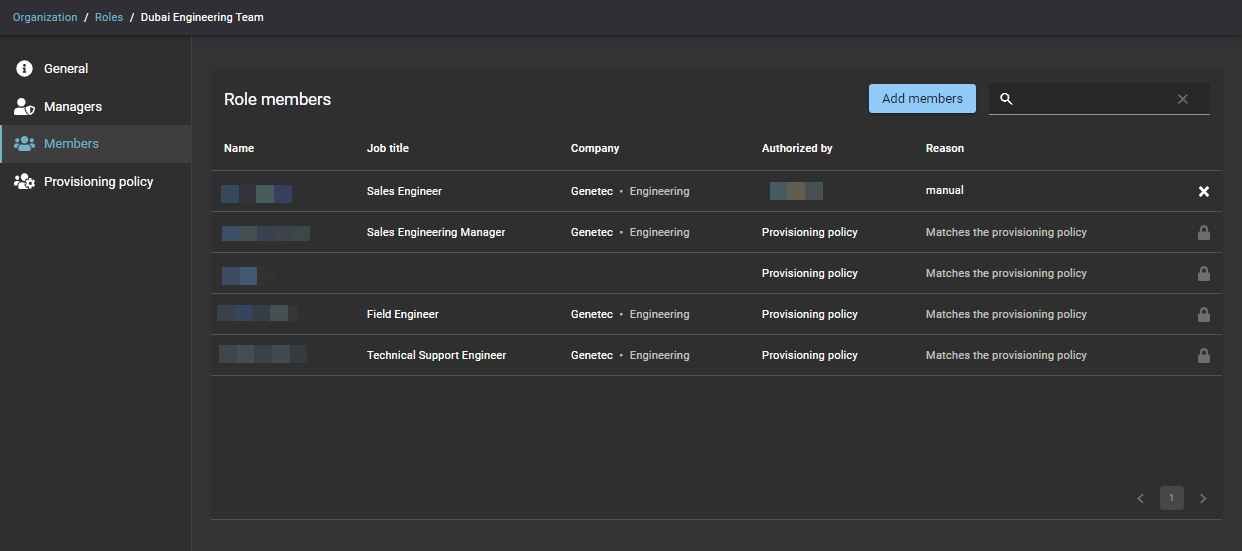Click the search magnifier icon
Viewport: 1242px width, 551px height.
pyautogui.click(x=1007, y=99)
